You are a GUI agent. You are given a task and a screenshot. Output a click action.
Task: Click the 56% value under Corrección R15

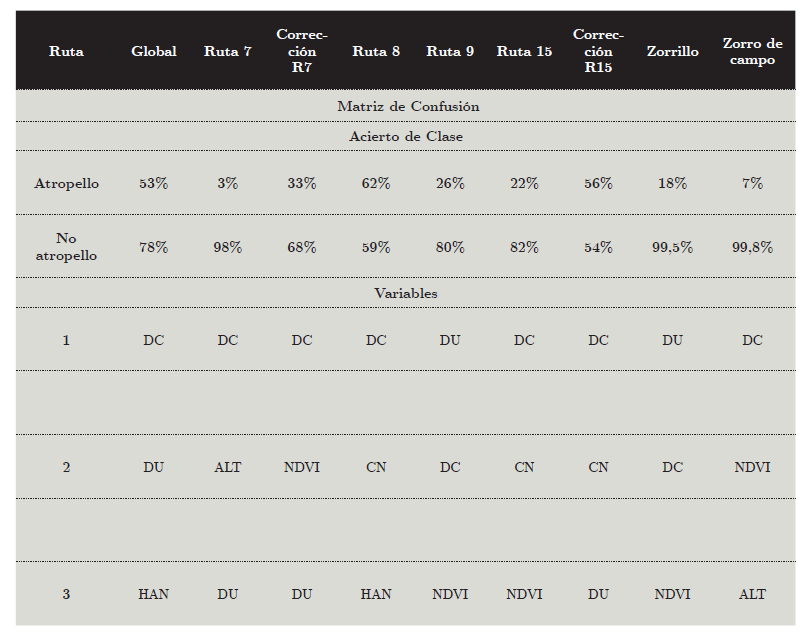[598, 183]
